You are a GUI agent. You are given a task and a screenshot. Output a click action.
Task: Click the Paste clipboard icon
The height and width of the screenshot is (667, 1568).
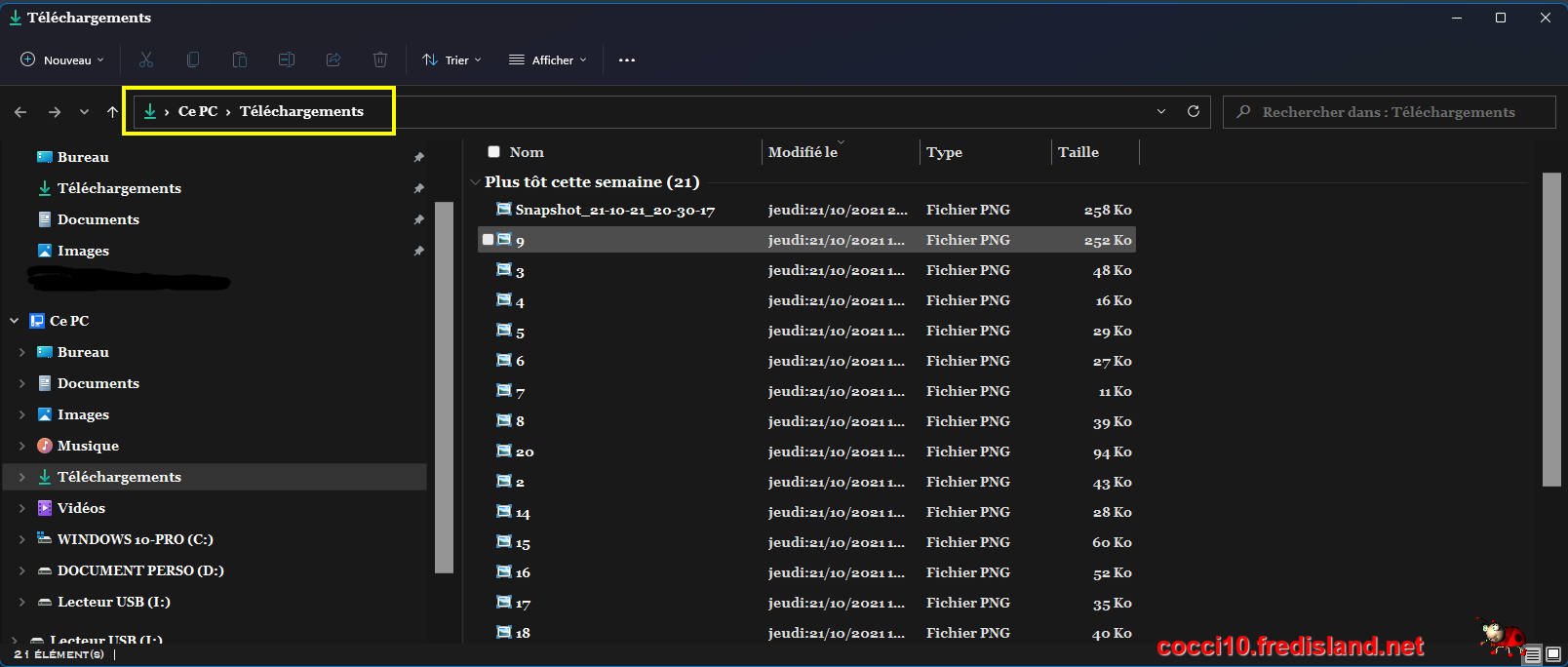point(240,60)
